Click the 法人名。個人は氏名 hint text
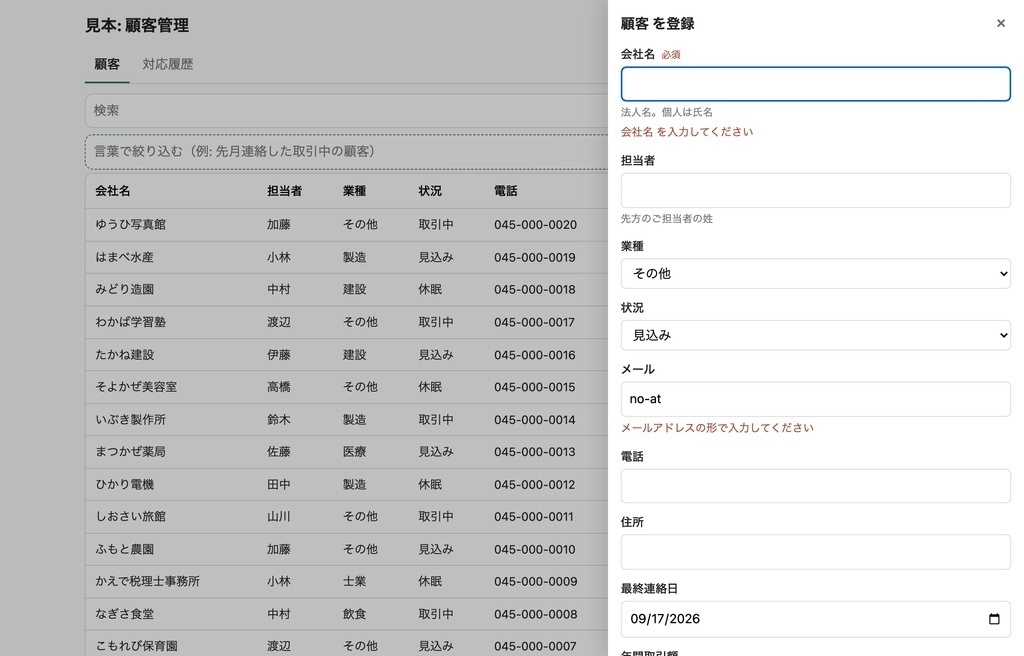1024x656 pixels. point(667,112)
